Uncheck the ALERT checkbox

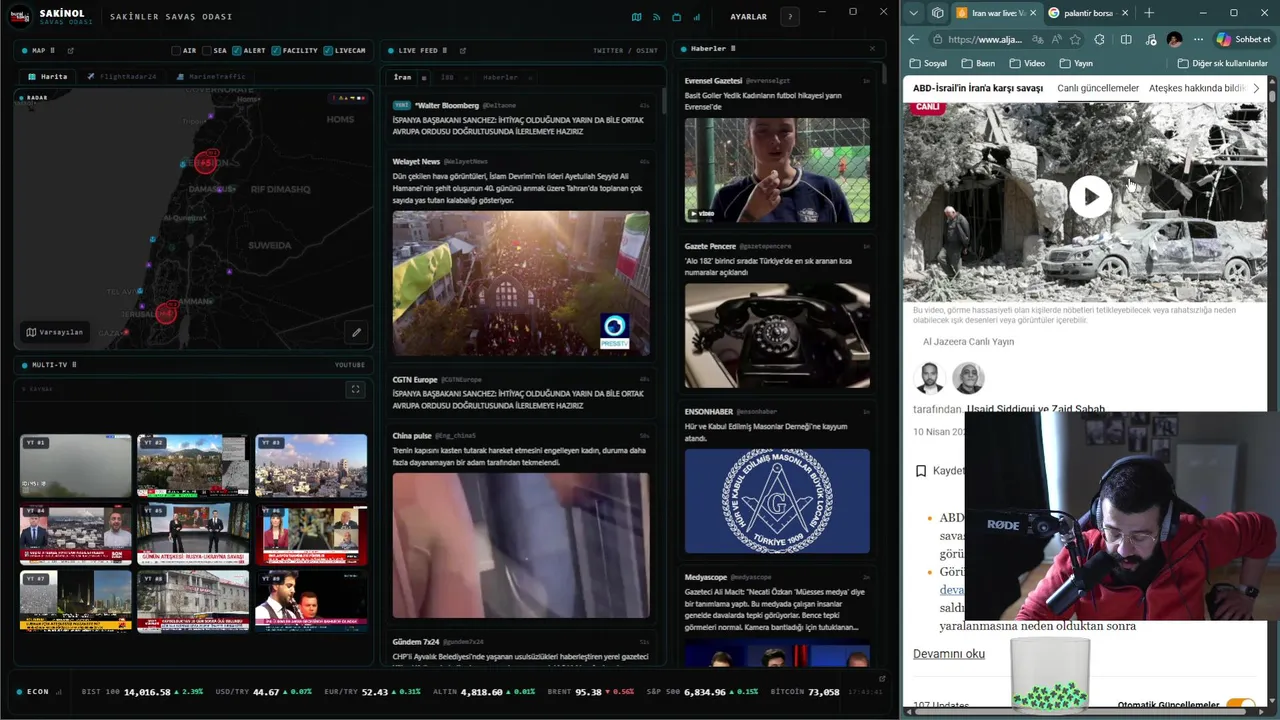point(237,50)
